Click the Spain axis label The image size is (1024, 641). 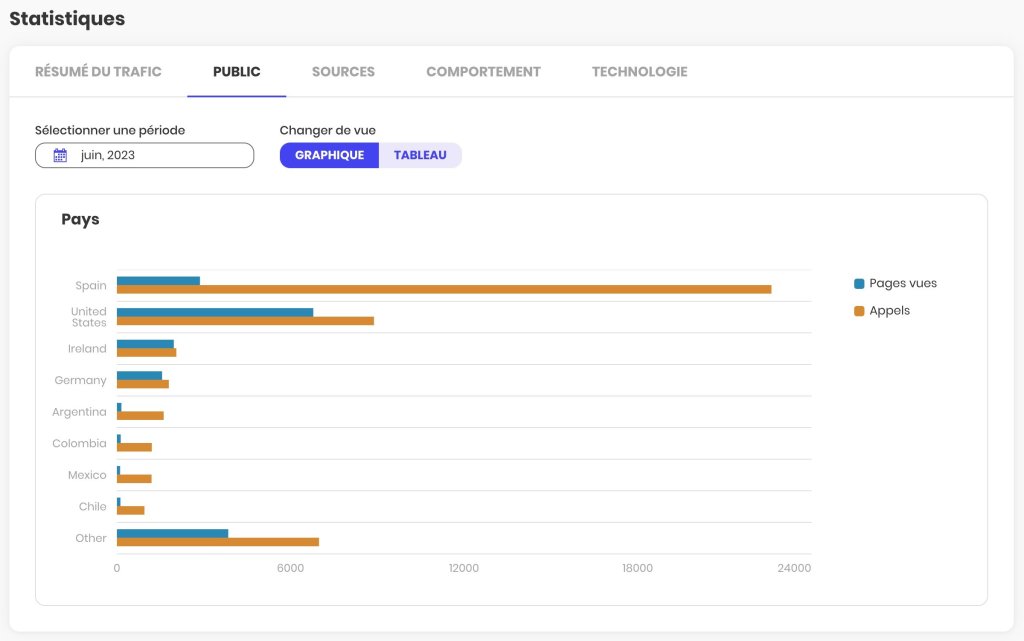91,285
